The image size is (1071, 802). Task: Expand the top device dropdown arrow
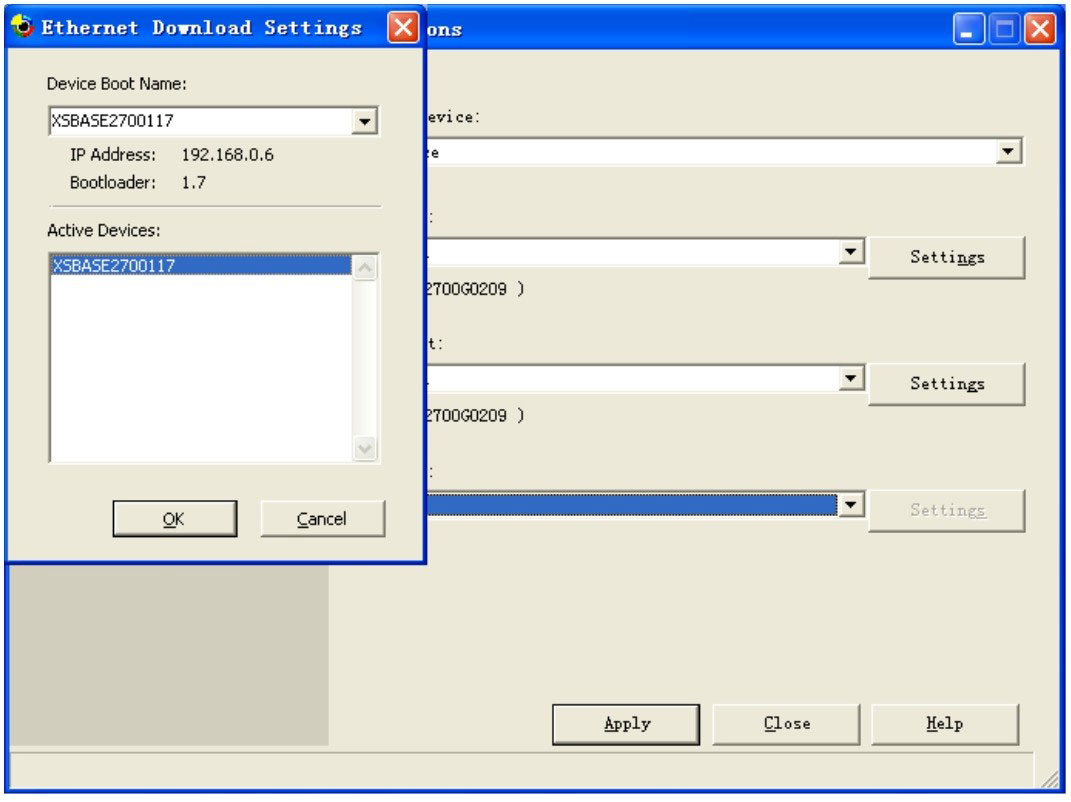coord(1008,152)
